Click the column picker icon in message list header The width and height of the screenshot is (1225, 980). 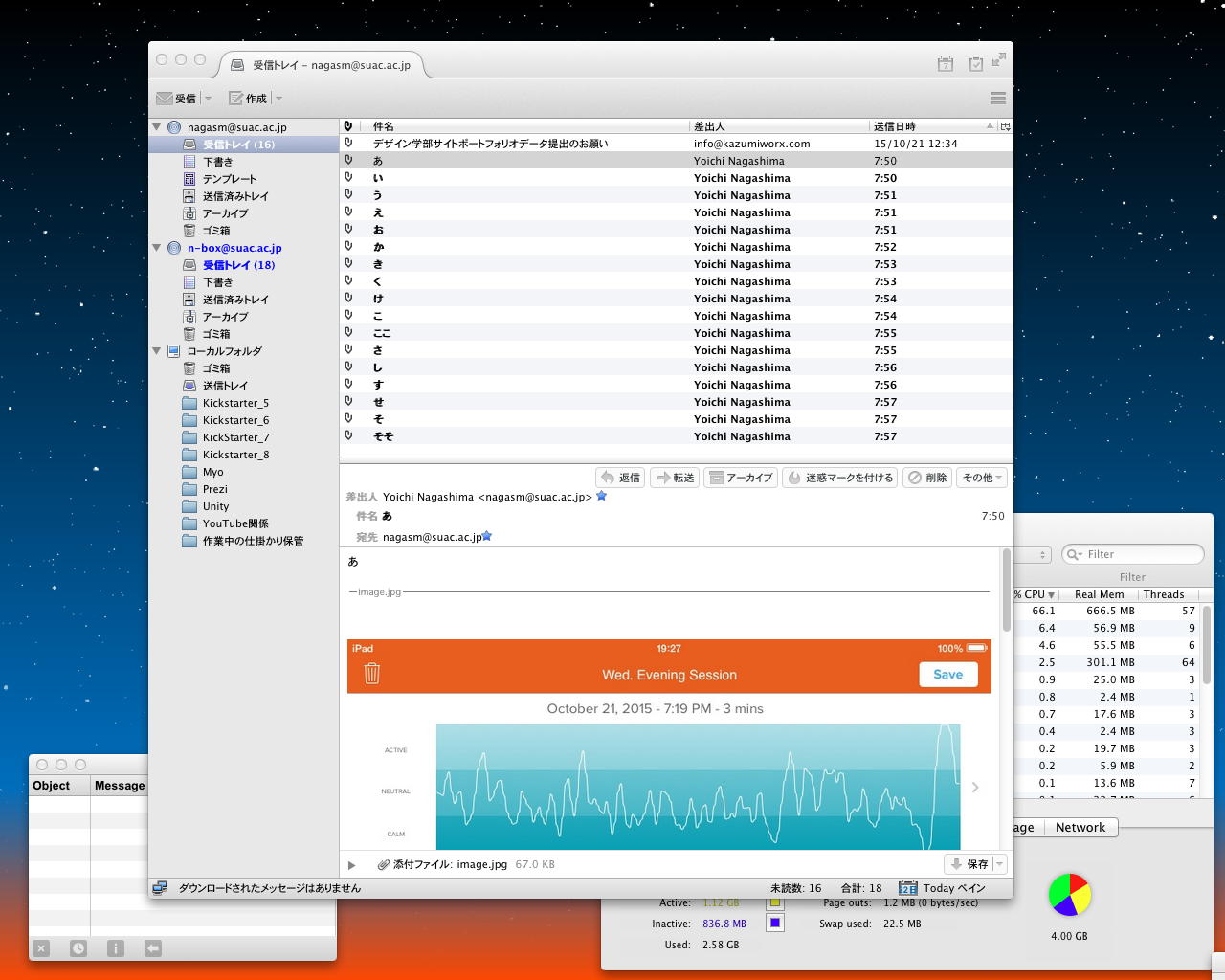[x=1005, y=126]
